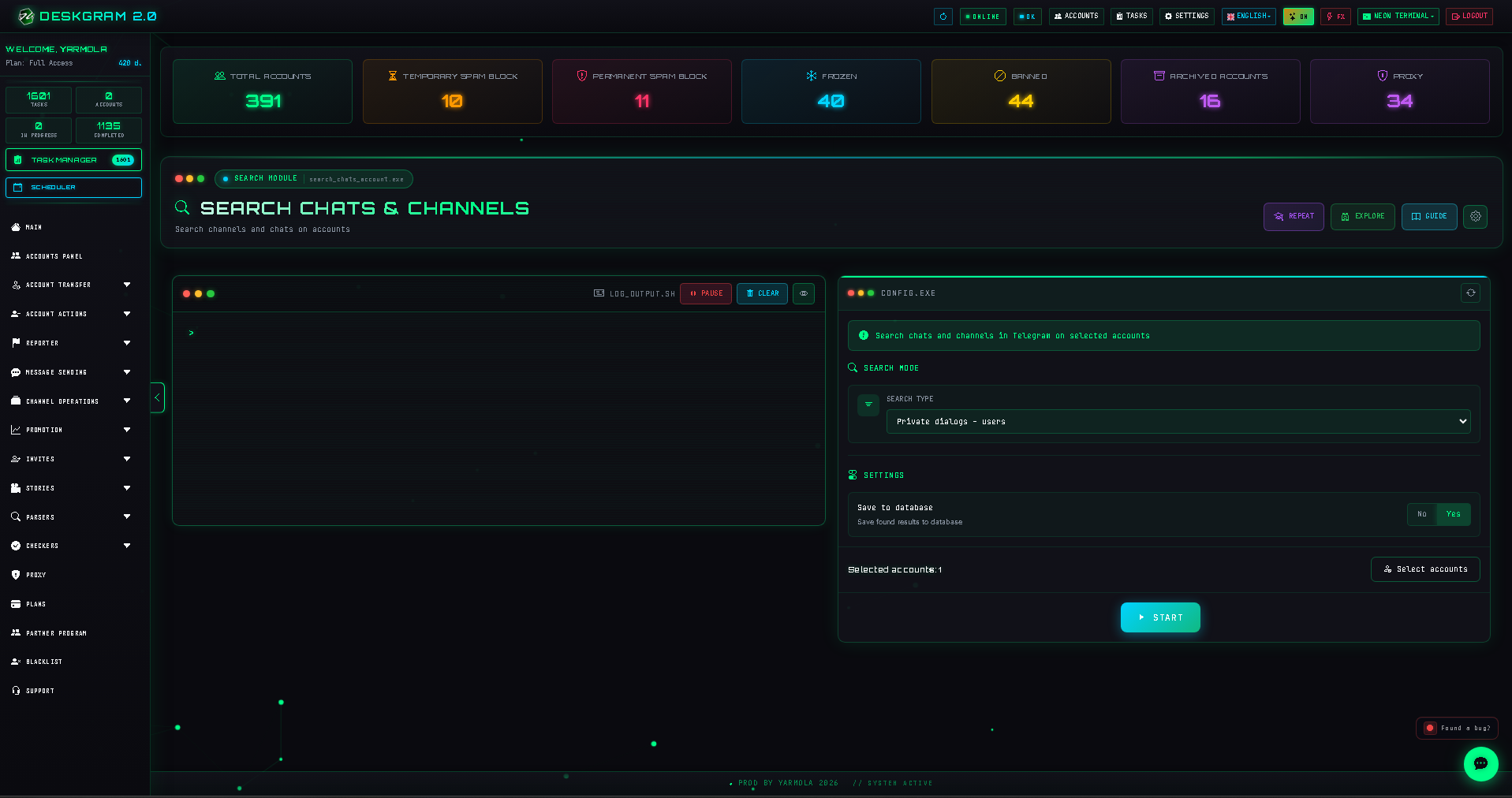Viewport: 1512px width, 798px height.
Task: Expand the Message Sending menu arrow
Action: [127, 372]
